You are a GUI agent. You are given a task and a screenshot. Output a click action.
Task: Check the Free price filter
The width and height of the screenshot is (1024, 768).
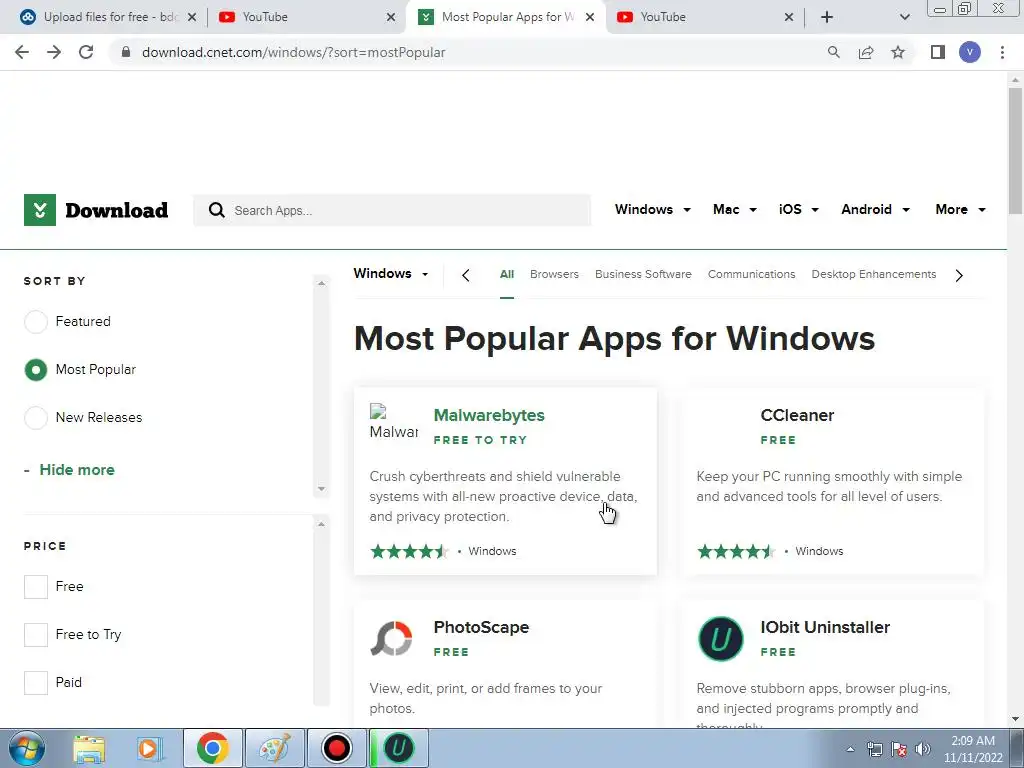tap(36, 586)
